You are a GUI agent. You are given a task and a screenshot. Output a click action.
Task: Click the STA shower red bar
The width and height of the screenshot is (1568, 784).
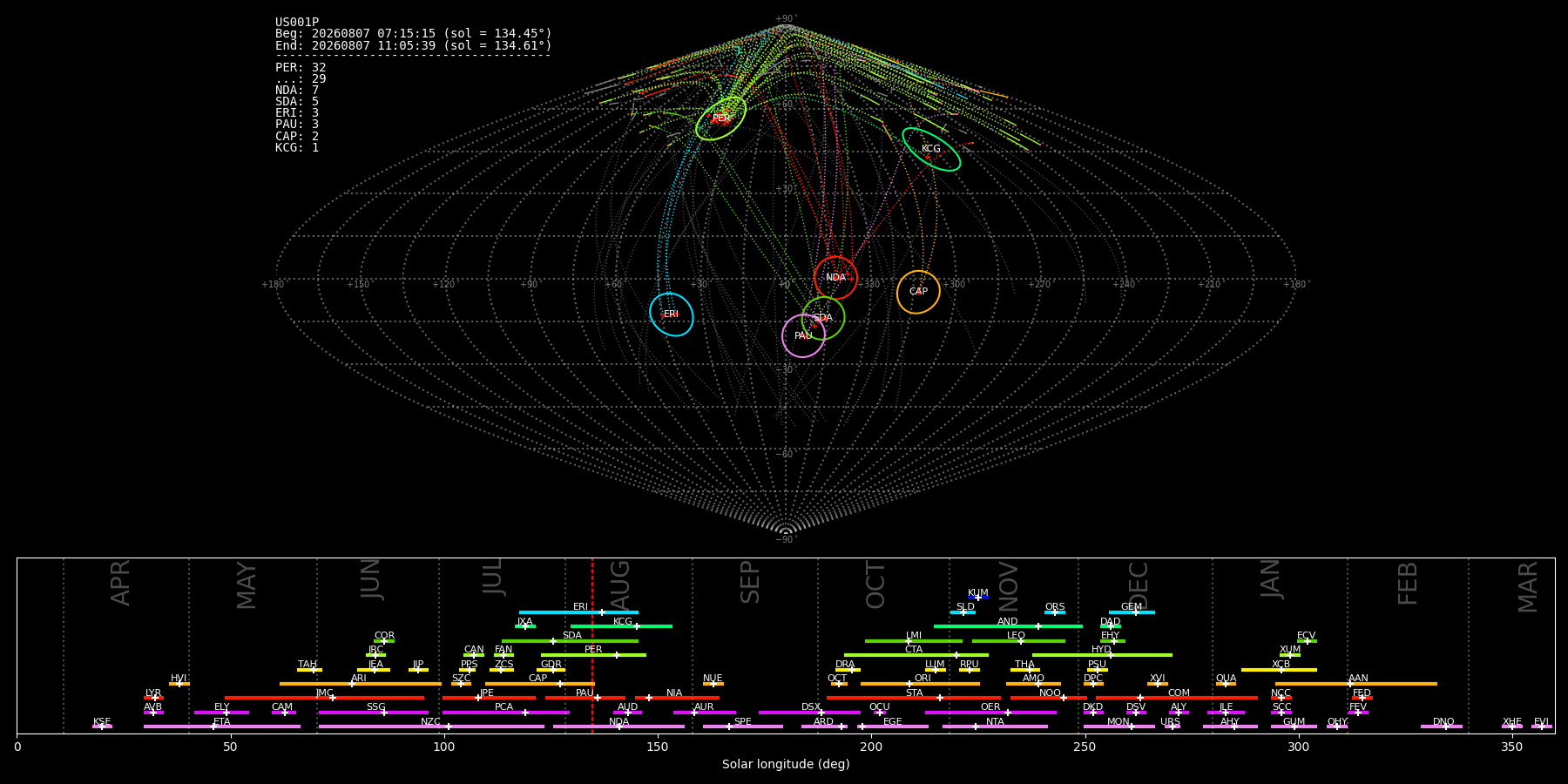click(914, 698)
